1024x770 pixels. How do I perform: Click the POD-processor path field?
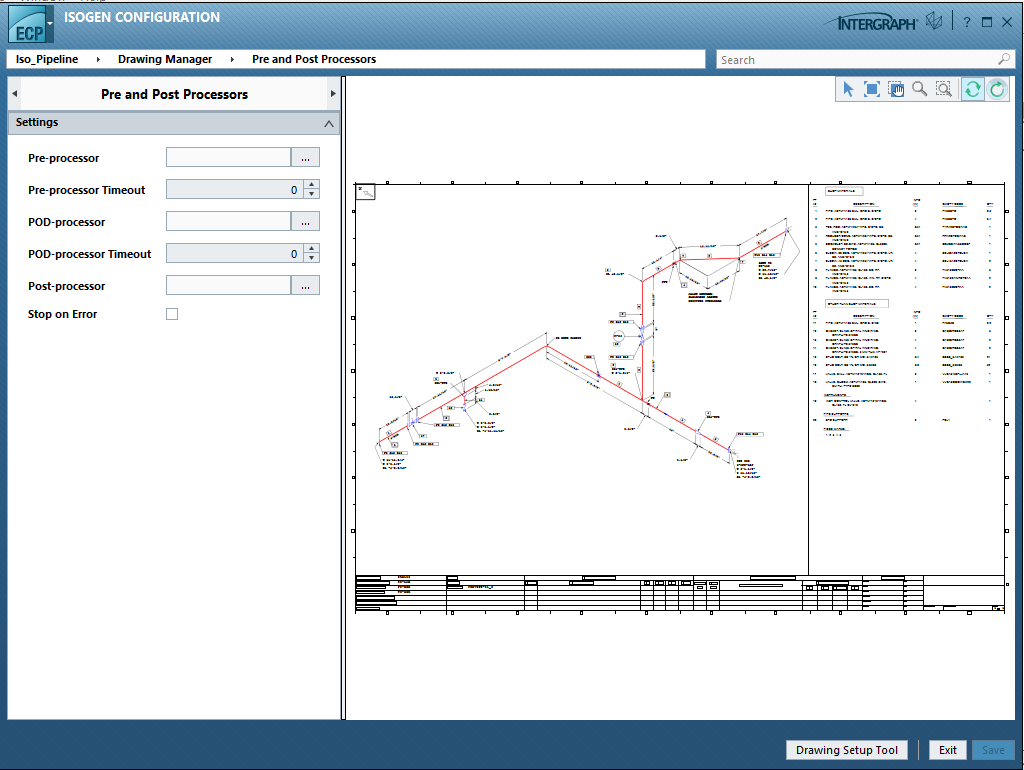pos(229,221)
